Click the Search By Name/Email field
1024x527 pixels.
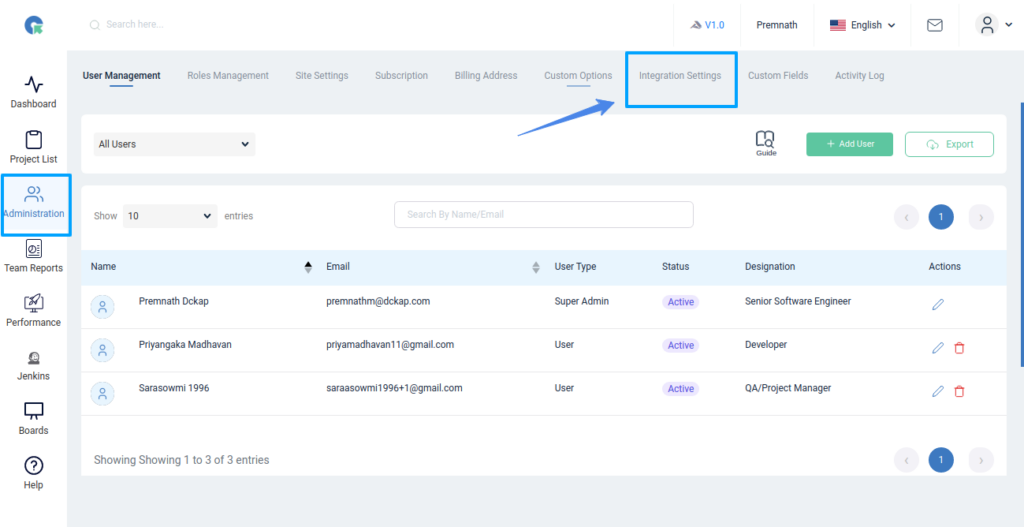point(543,214)
